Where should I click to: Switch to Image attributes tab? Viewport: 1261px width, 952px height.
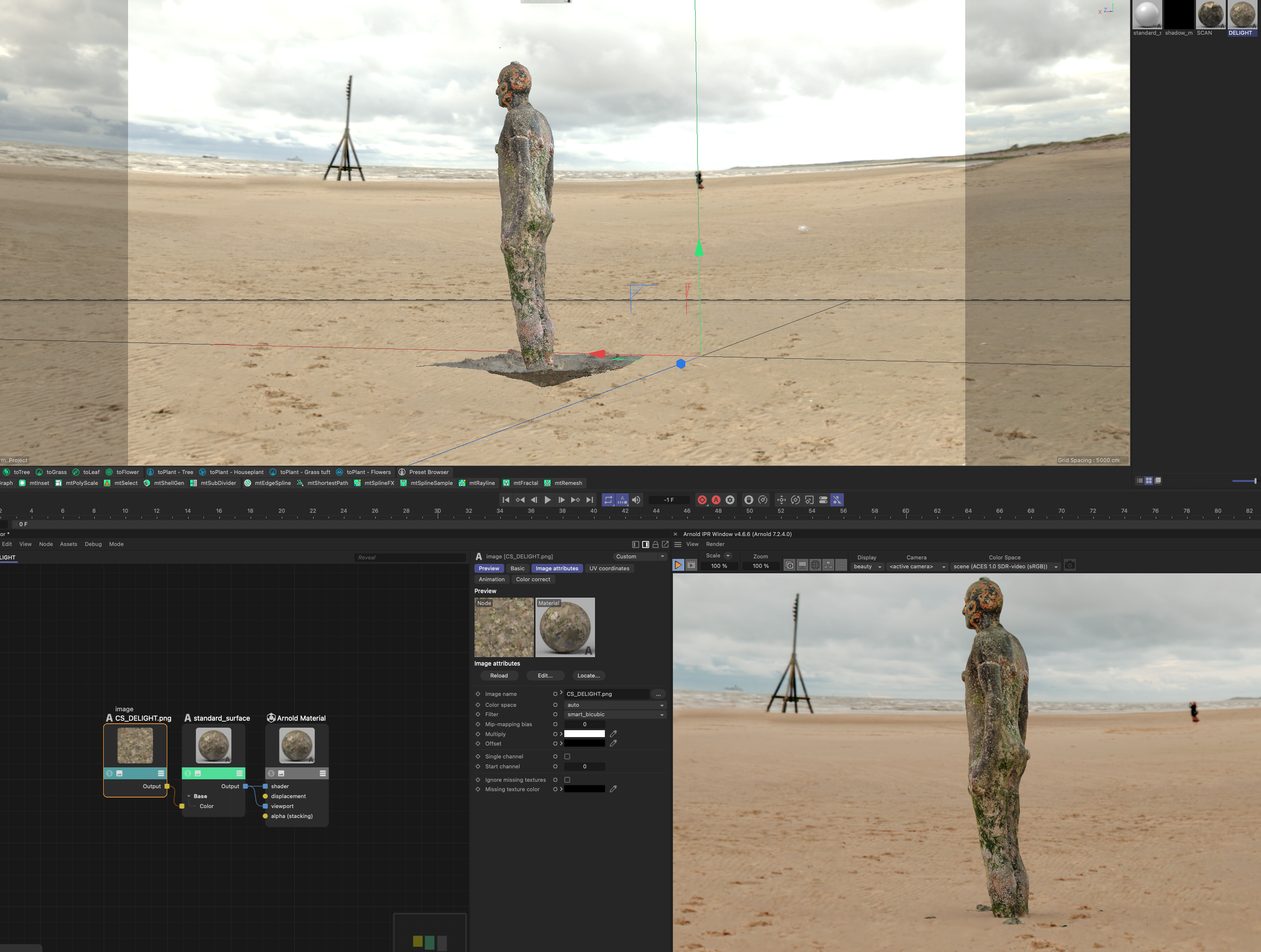pyautogui.click(x=557, y=569)
